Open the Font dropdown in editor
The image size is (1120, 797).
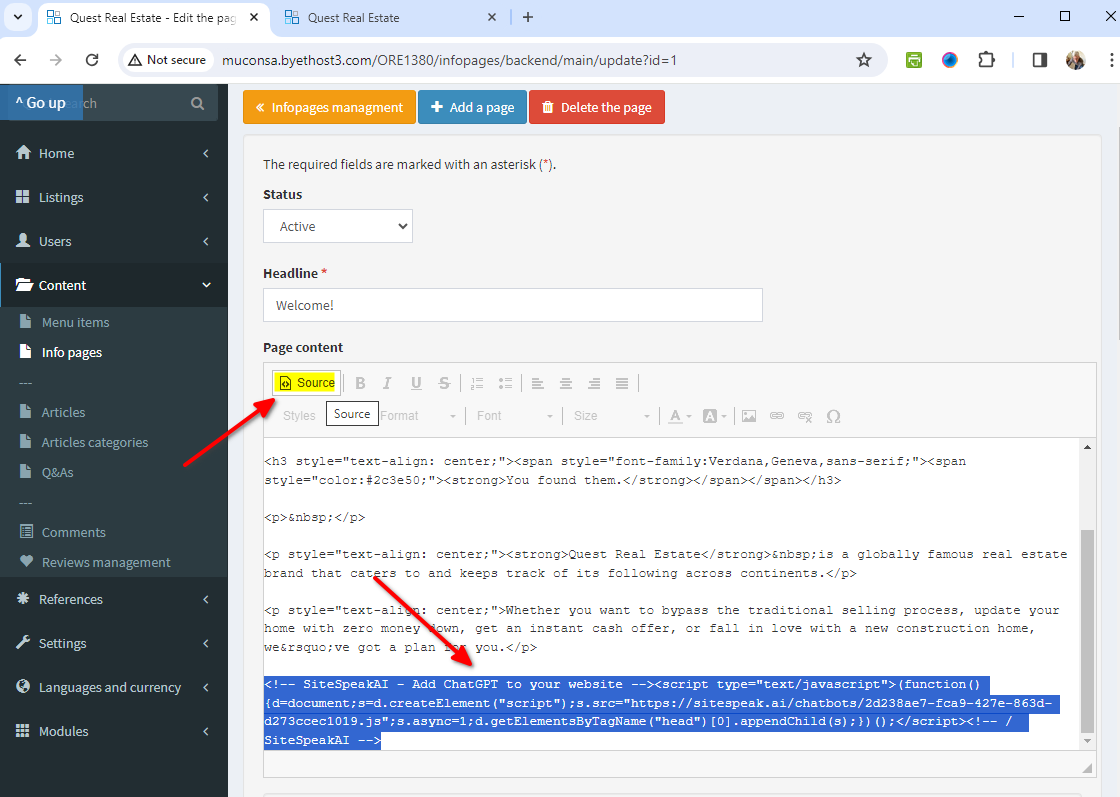click(x=514, y=416)
